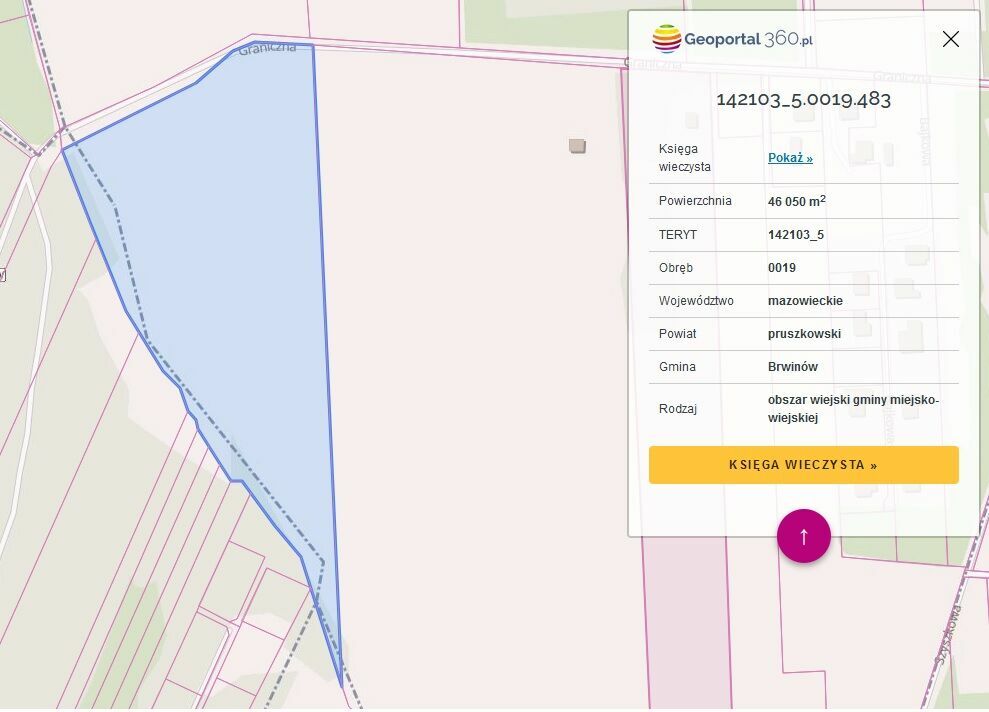The height and width of the screenshot is (712, 989).
Task: Click the Księga wieczysta row label
Action: (685, 158)
